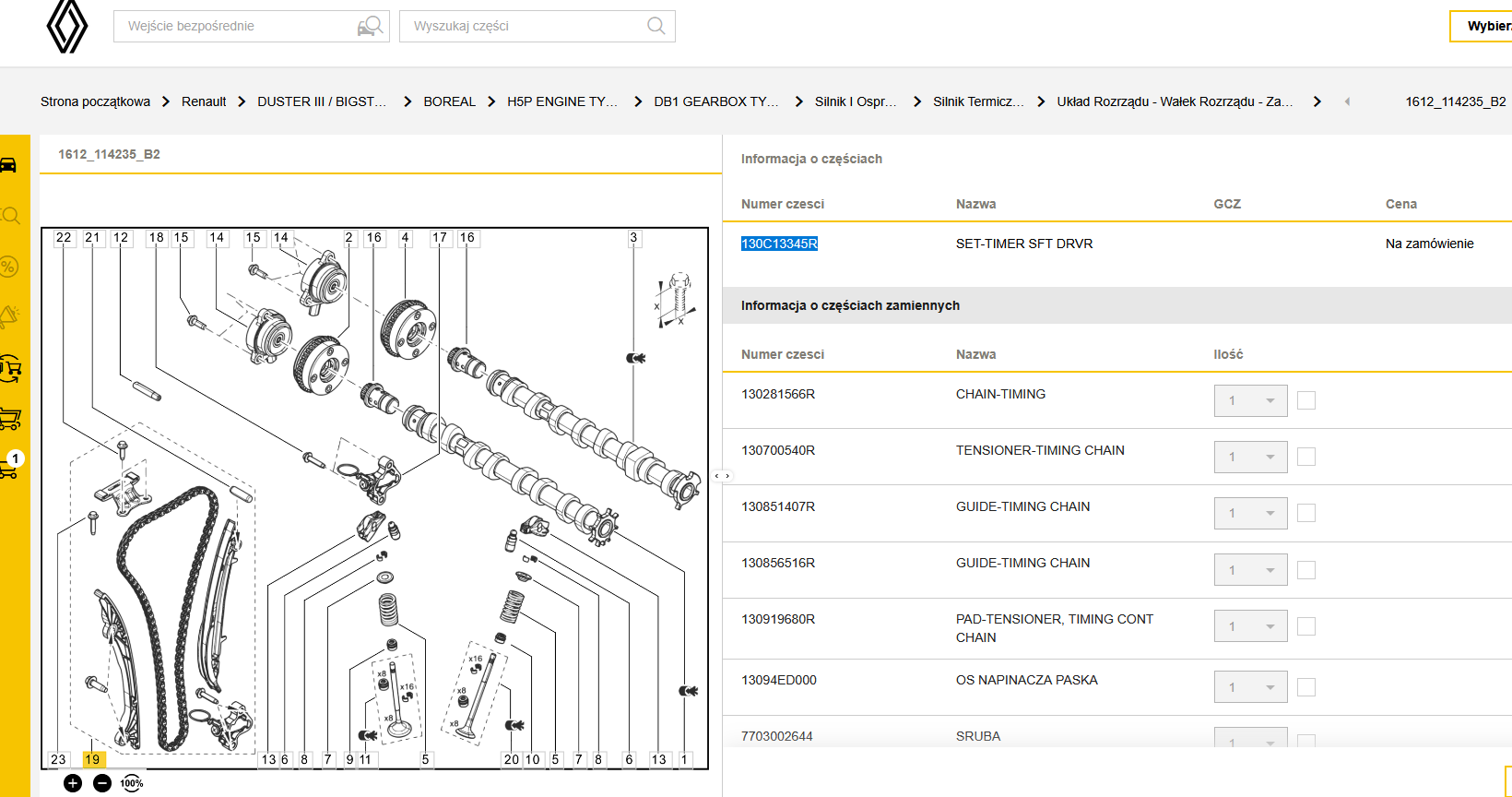
Task: Open the megaphone promotions sidebar icon
Action: click(9, 316)
